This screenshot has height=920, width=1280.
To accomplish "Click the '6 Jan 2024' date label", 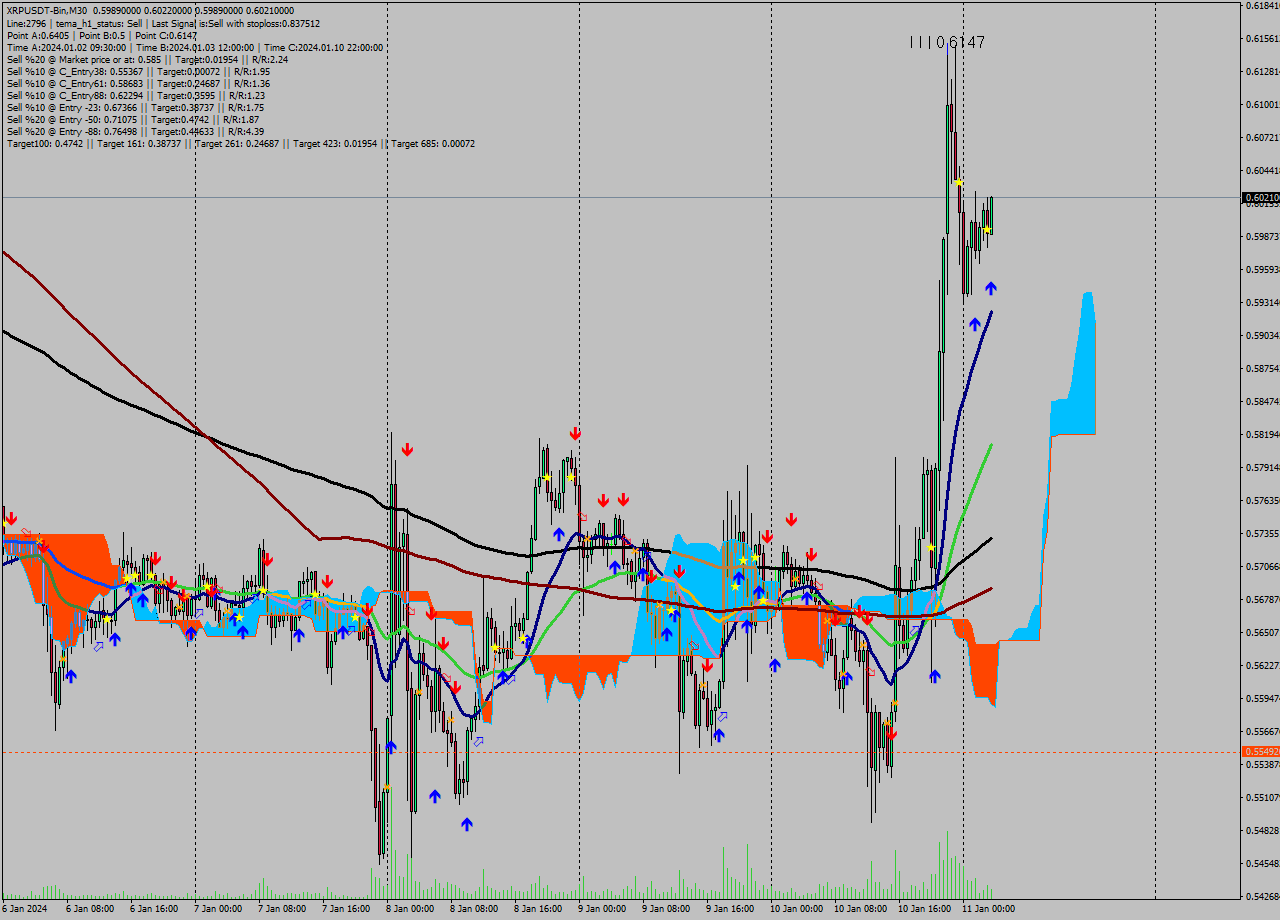I will [x=25, y=909].
